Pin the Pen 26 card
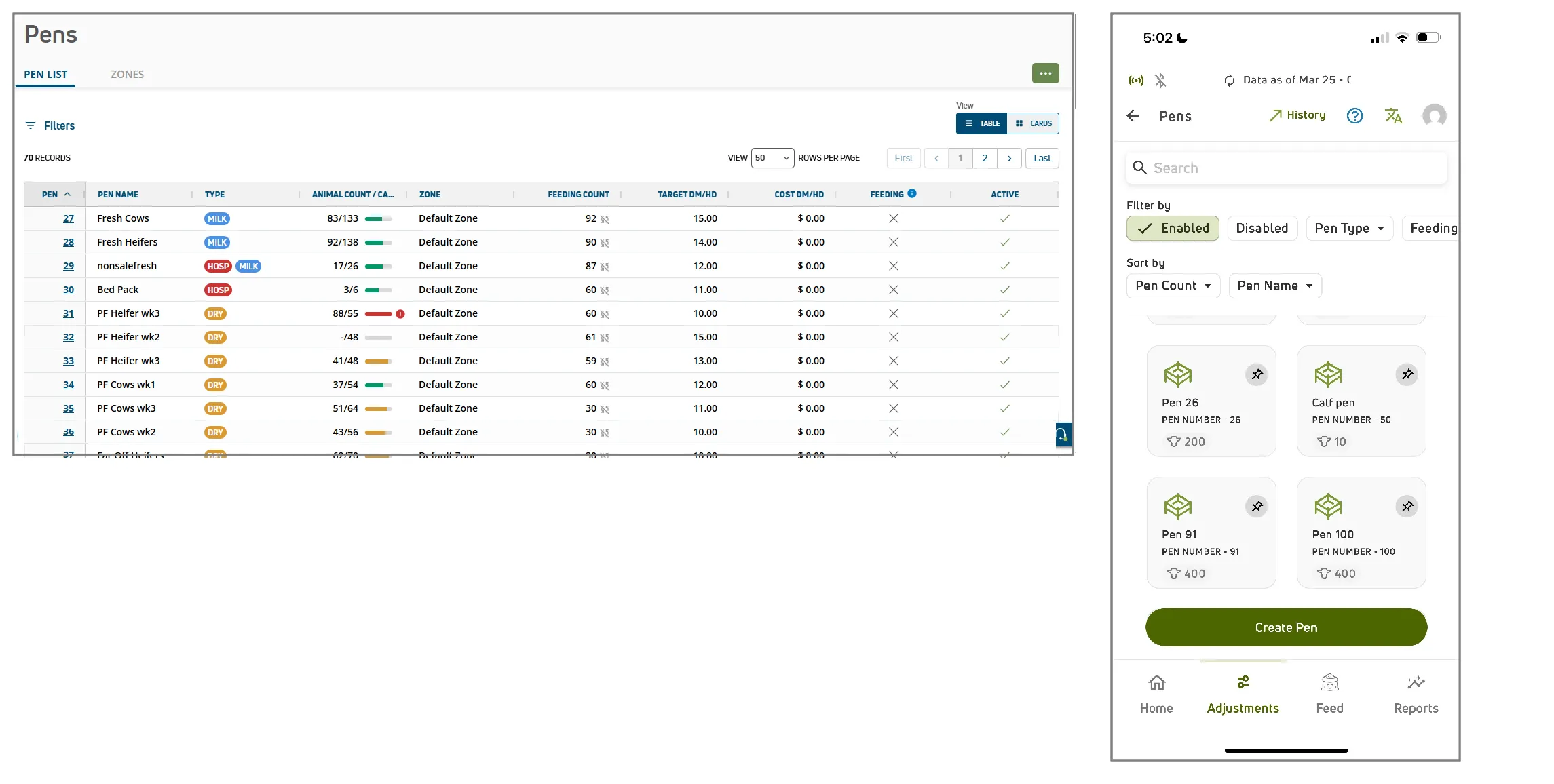 (1257, 374)
